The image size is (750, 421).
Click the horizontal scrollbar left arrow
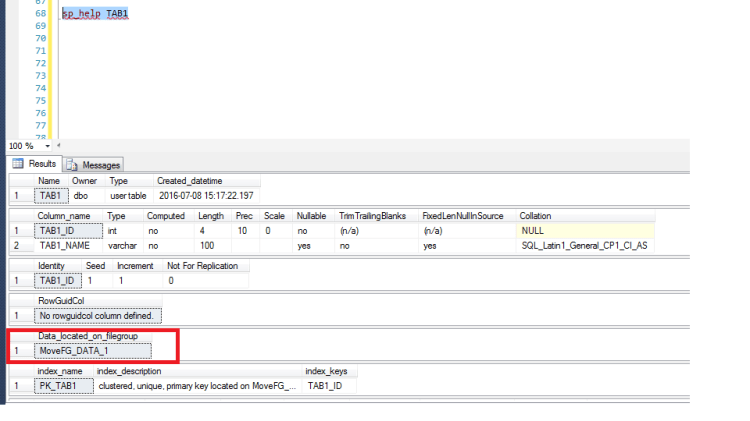pyautogui.click(x=59, y=146)
